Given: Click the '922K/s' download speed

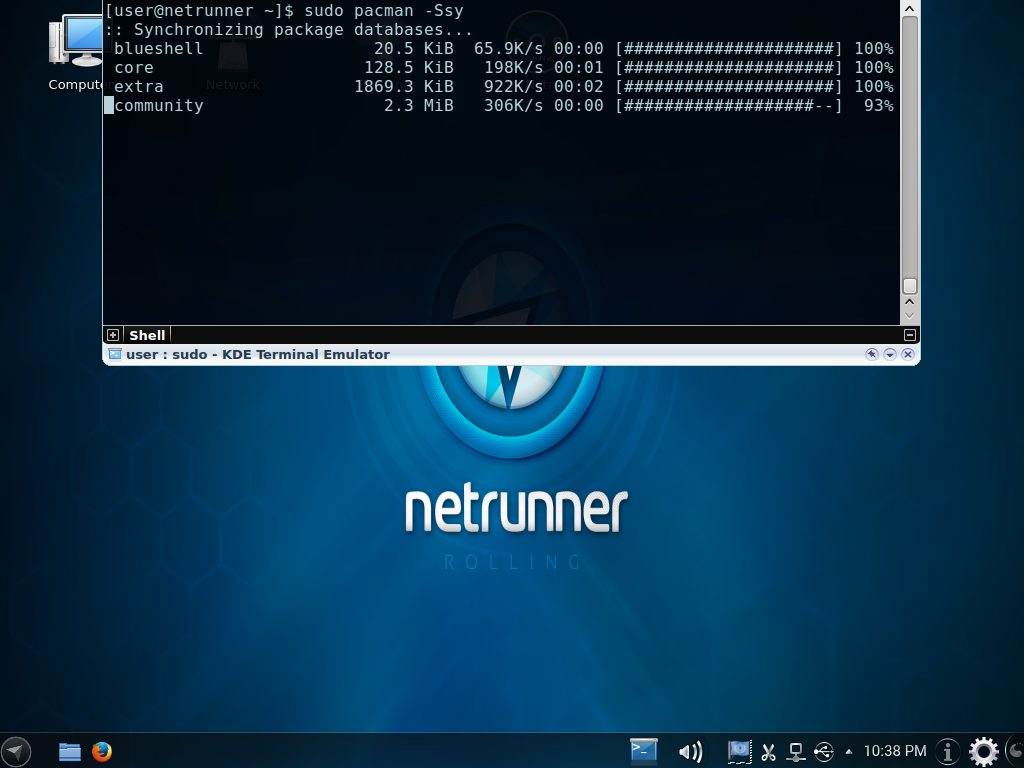Looking at the screenshot, I should click(513, 86).
